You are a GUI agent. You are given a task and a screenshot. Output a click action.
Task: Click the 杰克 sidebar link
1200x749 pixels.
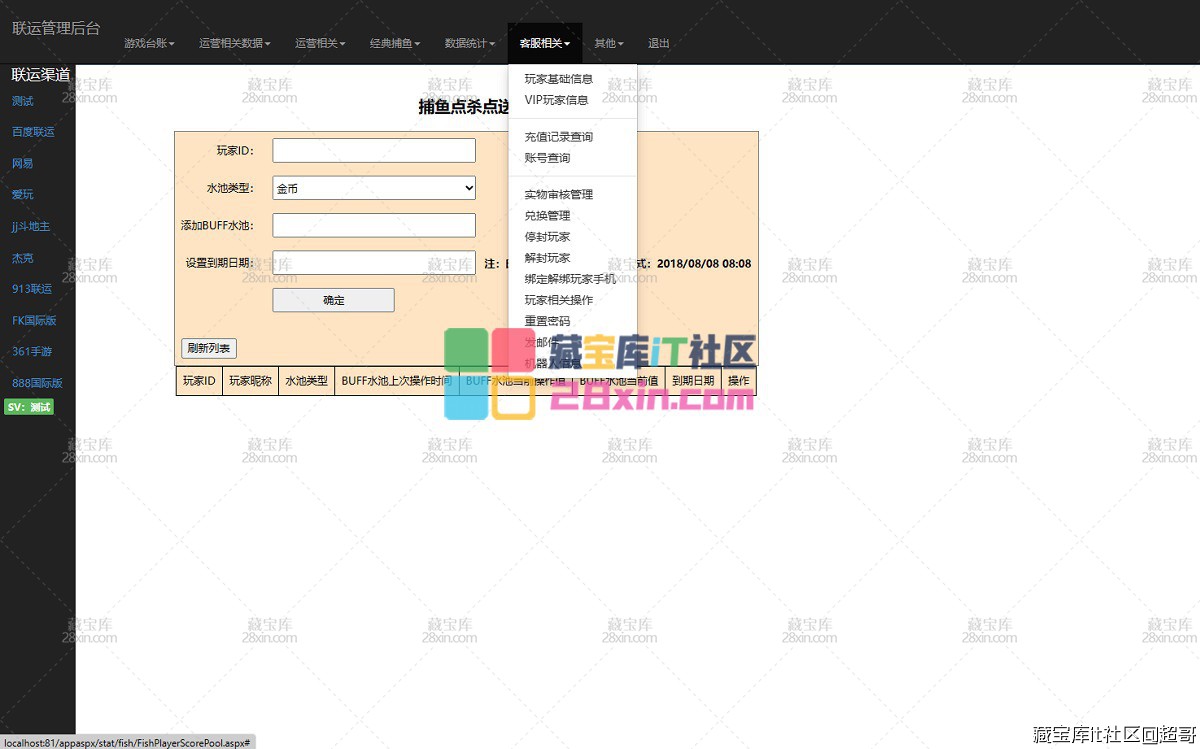(x=23, y=258)
